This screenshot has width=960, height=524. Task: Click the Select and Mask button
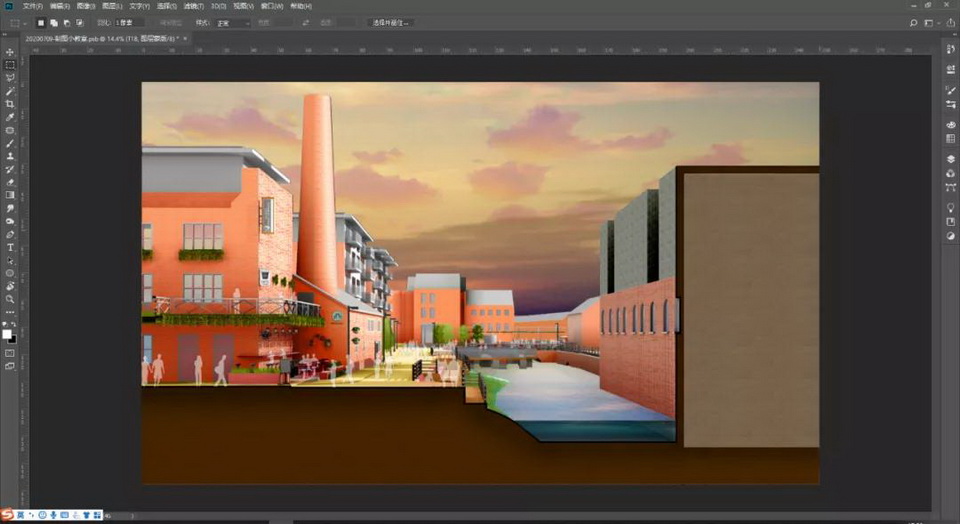[x=391, y=21]
